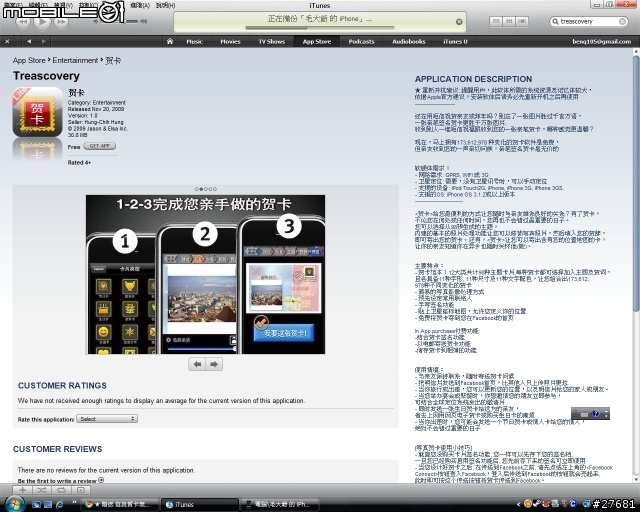Image resolution: width=640 pixels, height=512 pixels.
Task: Click the app screenshot image
Action: [205, 274]
